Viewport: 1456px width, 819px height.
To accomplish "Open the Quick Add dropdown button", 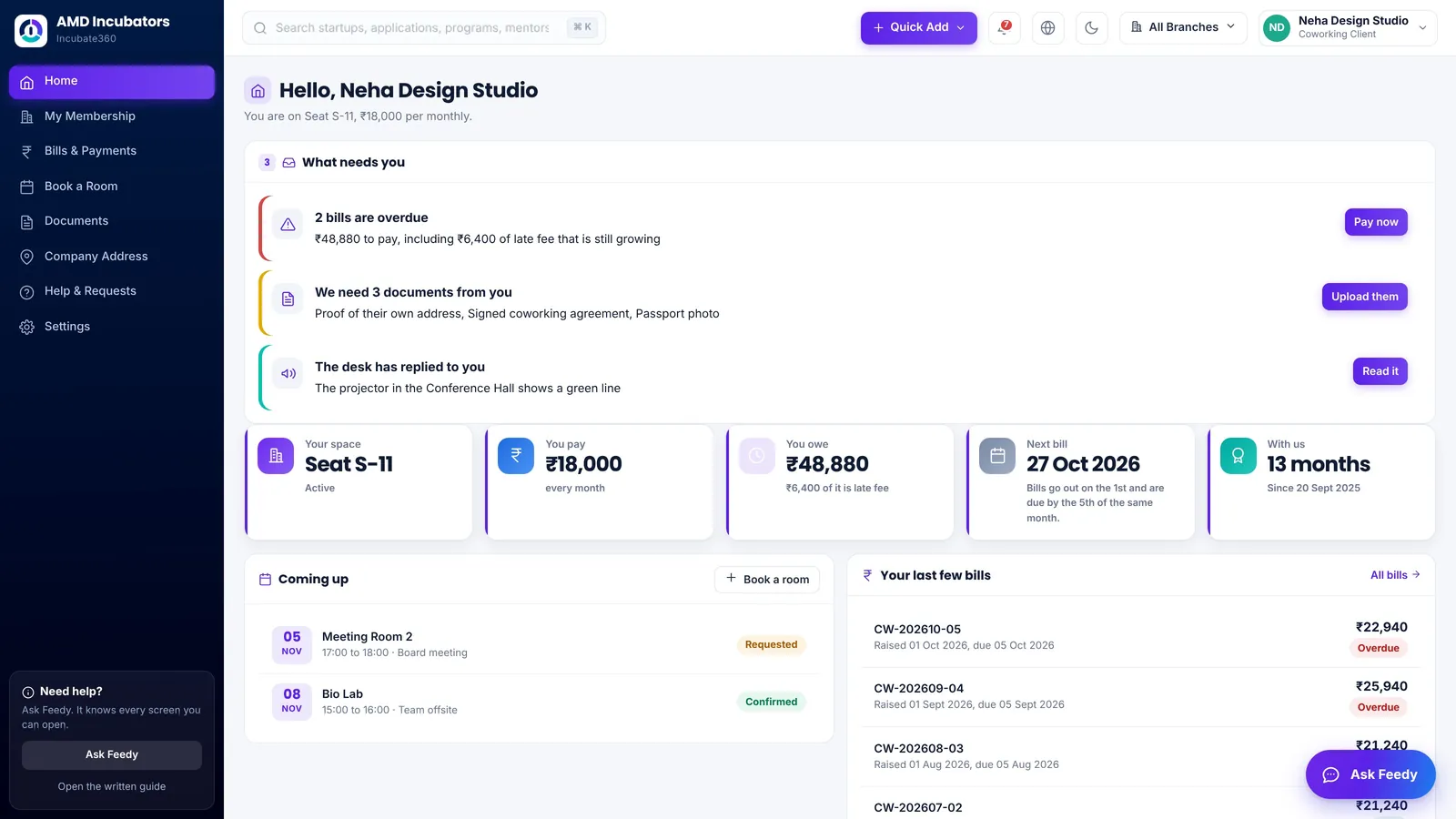I will [918, 27].
